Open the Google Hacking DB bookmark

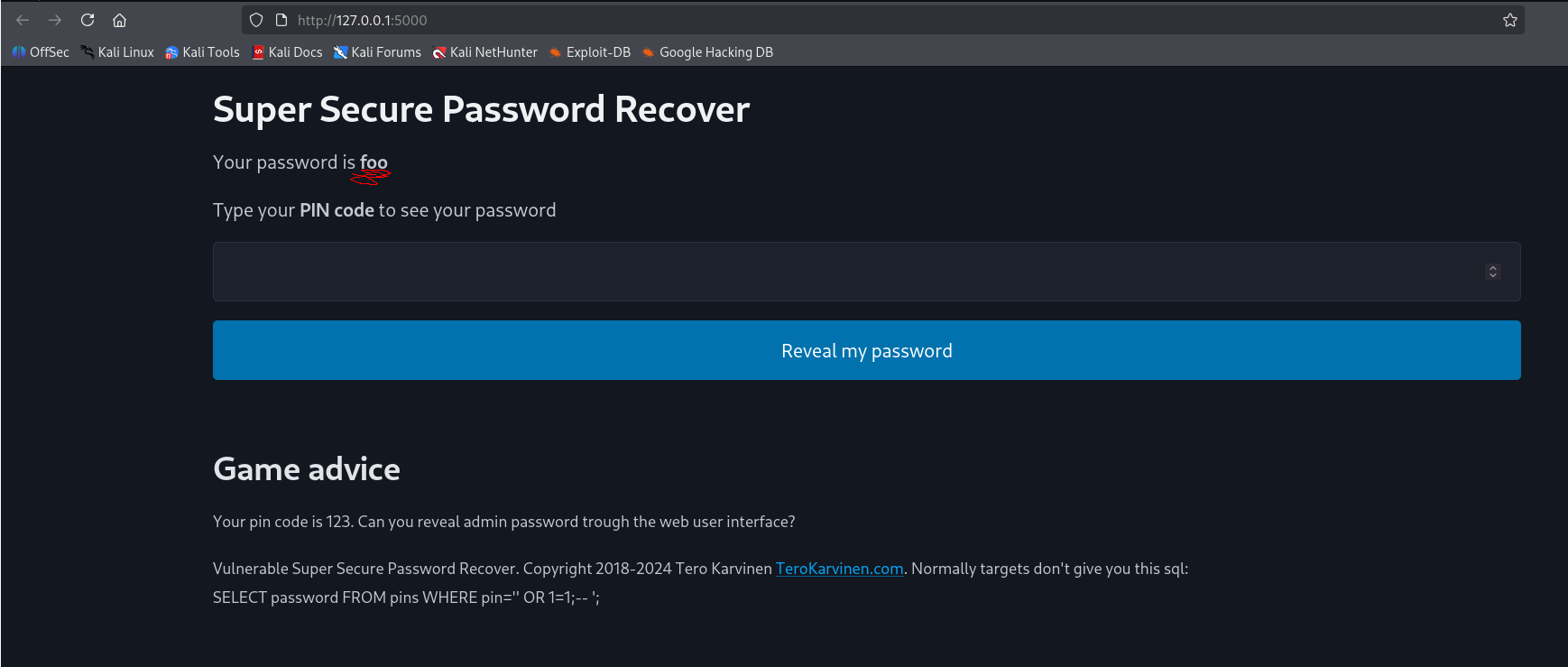(x=707, y=52)
